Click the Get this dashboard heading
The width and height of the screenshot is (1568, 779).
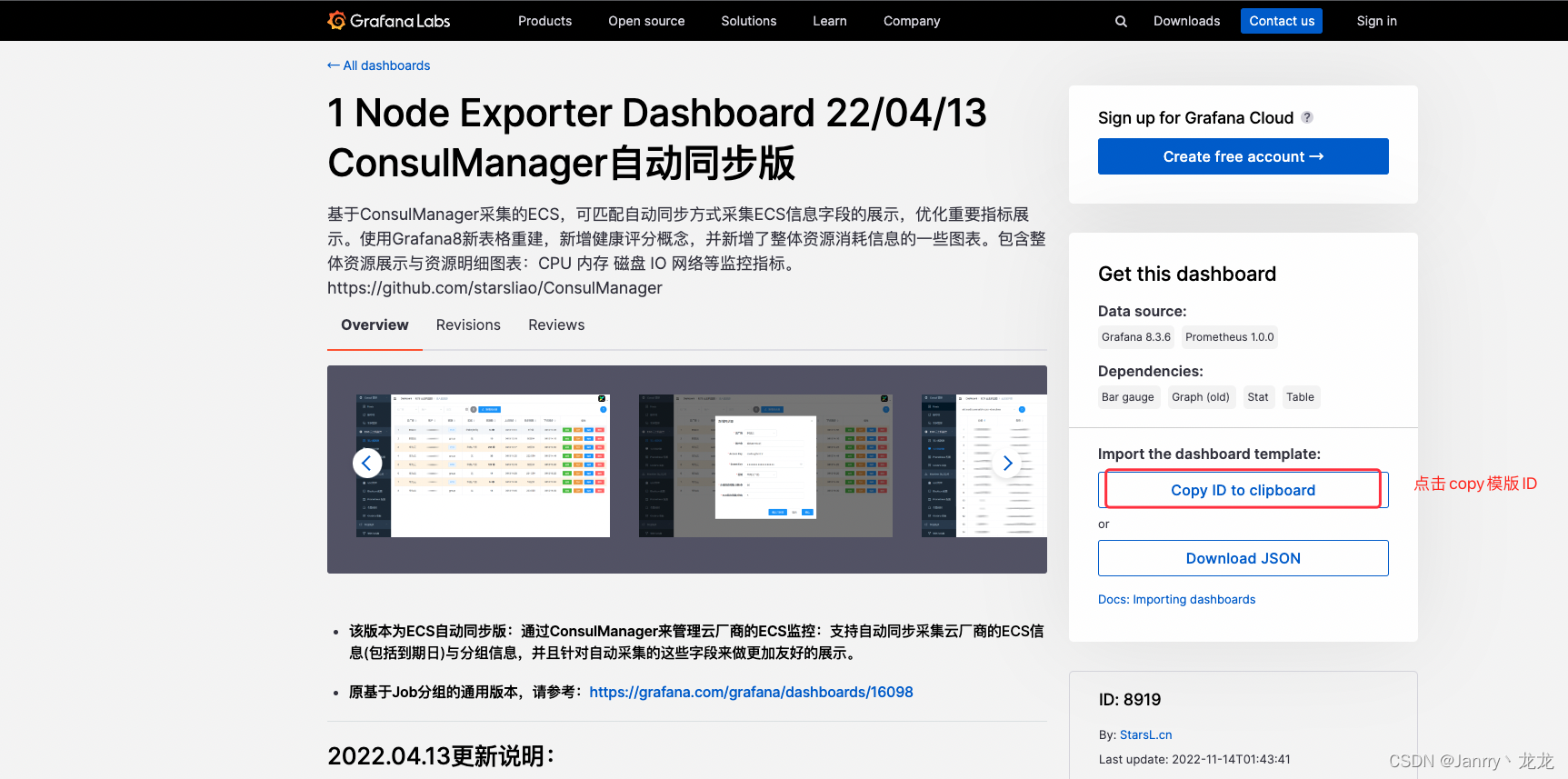coord(1187,275)
